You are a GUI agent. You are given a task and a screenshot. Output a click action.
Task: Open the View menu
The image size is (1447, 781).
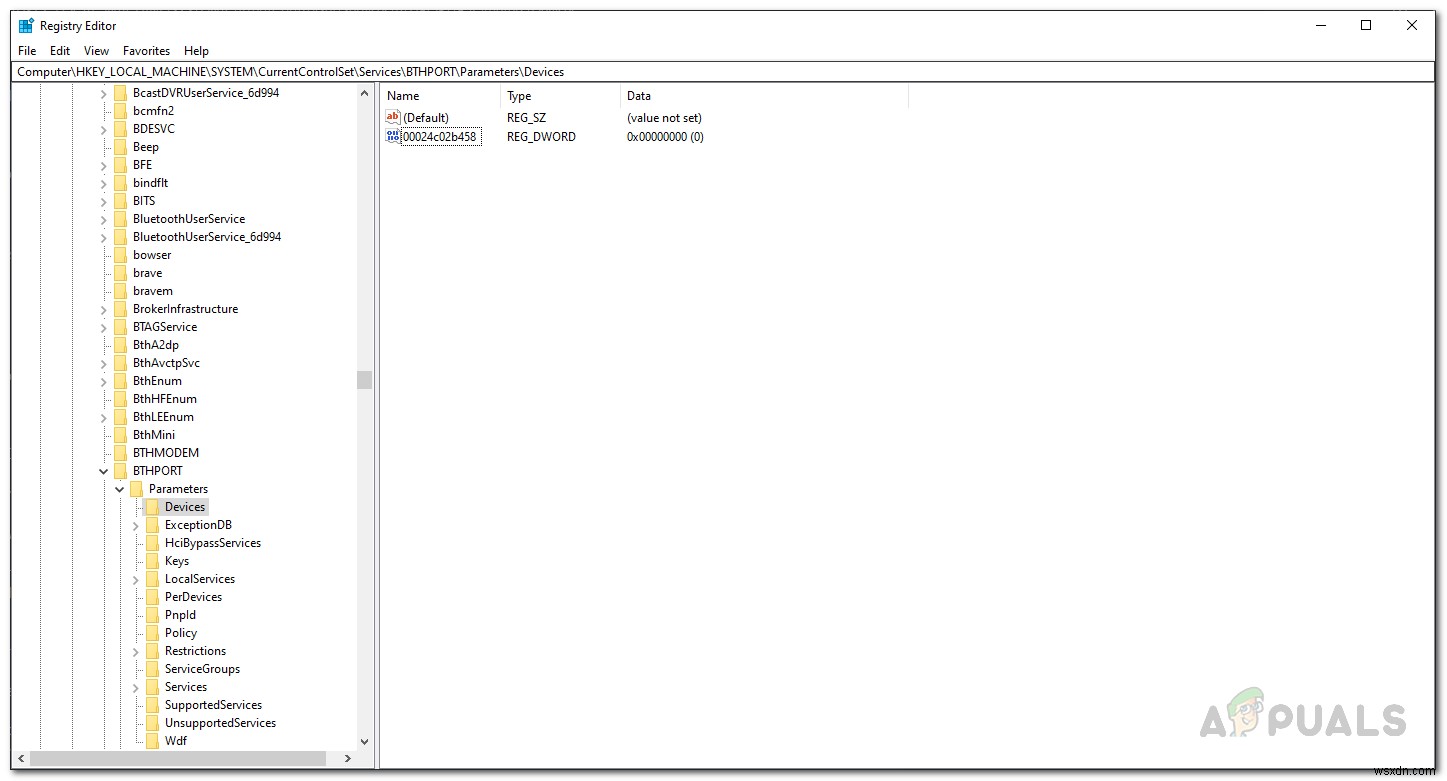click(97, 51)
